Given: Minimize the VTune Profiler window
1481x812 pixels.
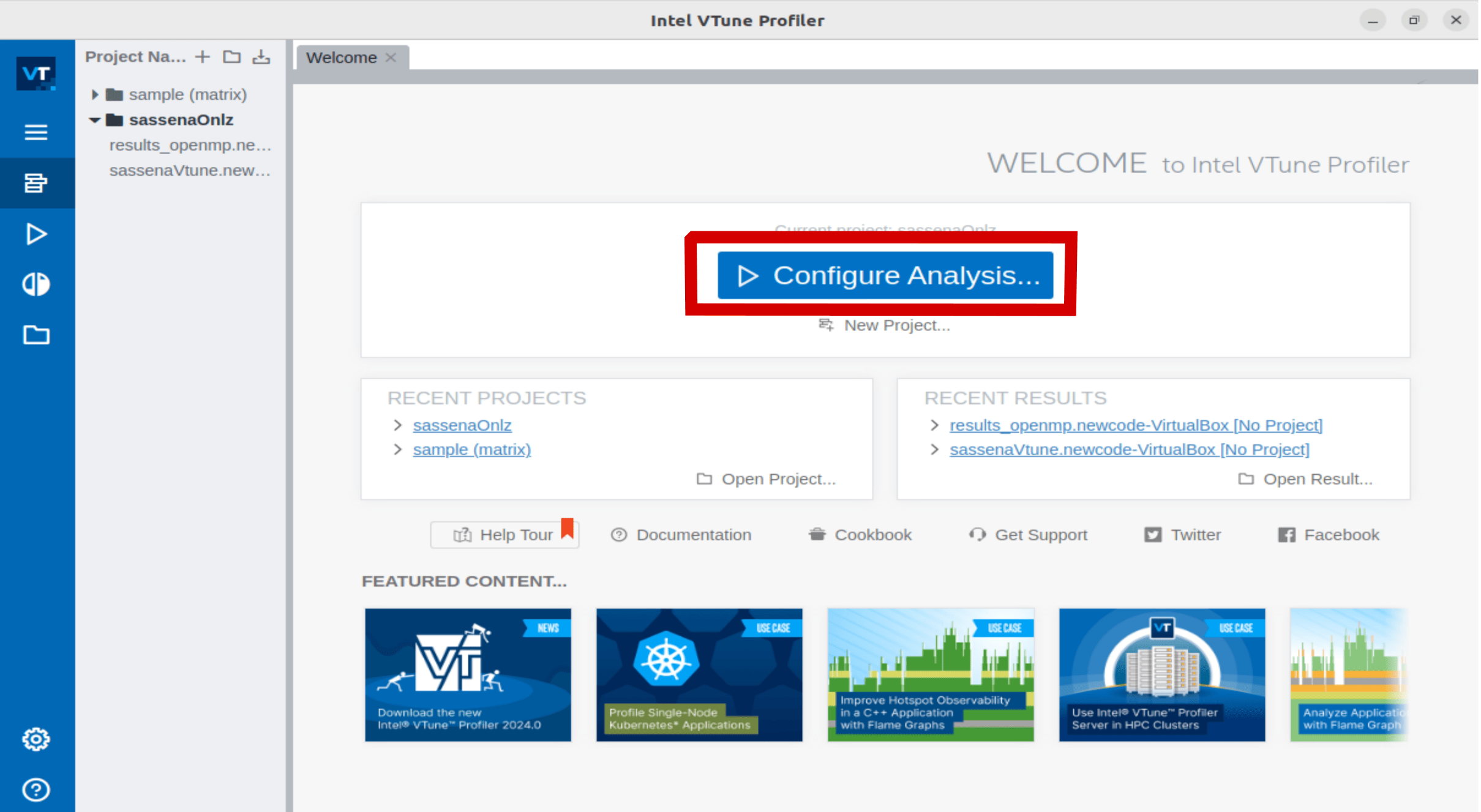Looking at the screenshot, I should 1373,21.
